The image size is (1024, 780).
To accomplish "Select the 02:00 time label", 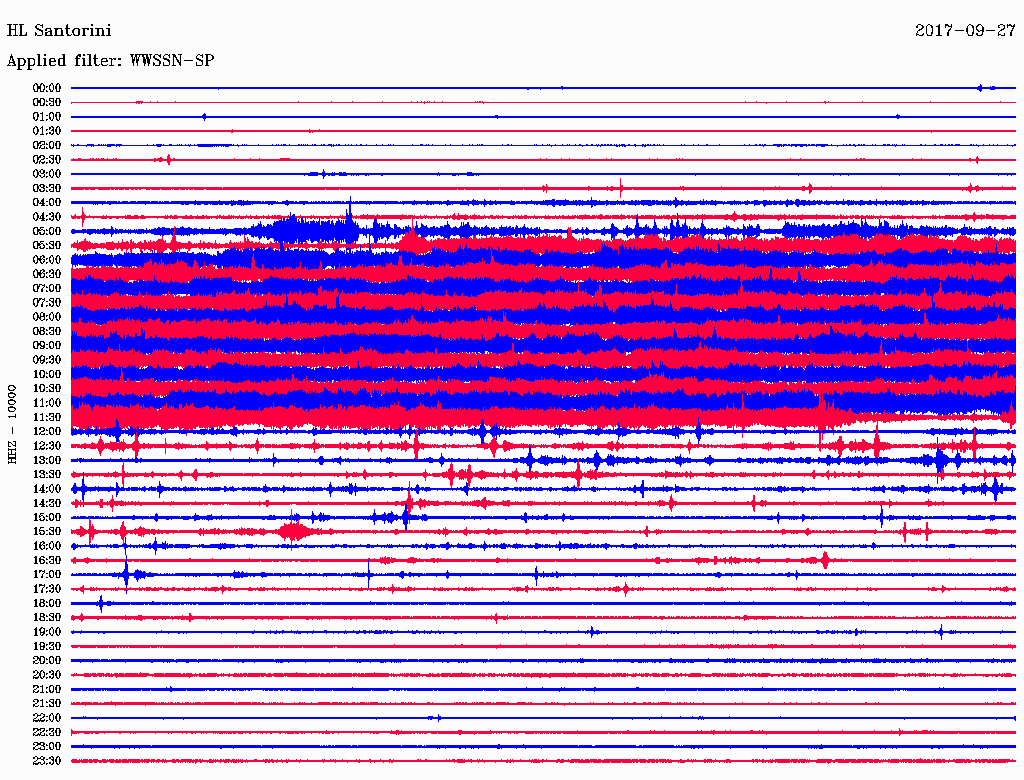I will click(47, 145).
